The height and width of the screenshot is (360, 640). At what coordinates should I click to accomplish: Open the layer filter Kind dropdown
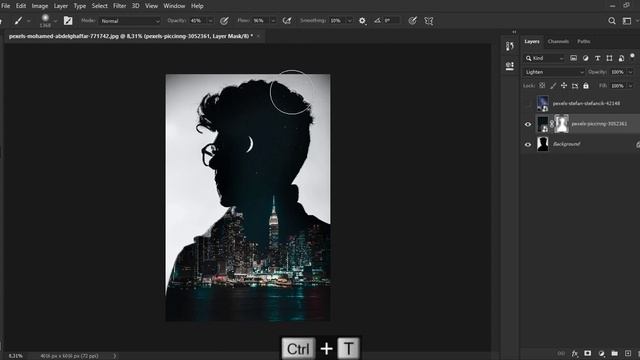point(544,58)
